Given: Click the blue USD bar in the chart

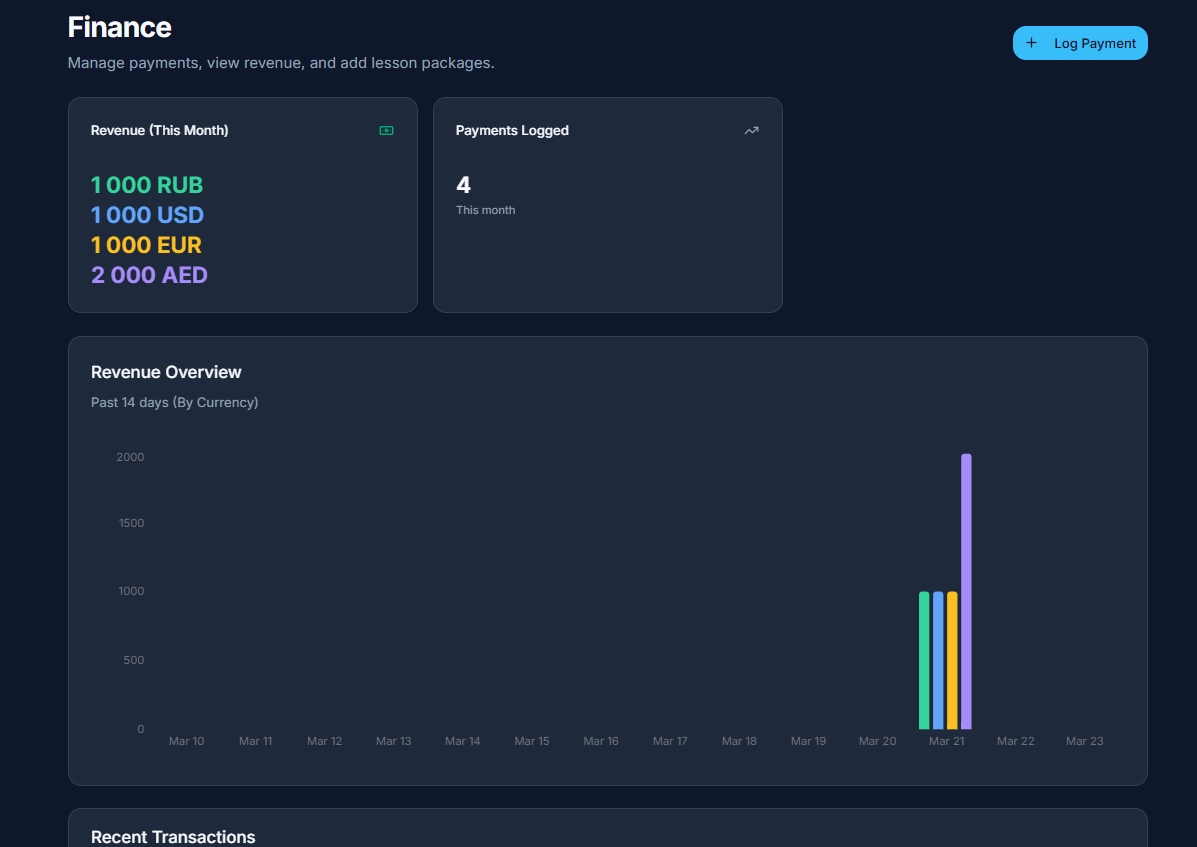Looking at the screenshot, I should [x=936, y=660].
